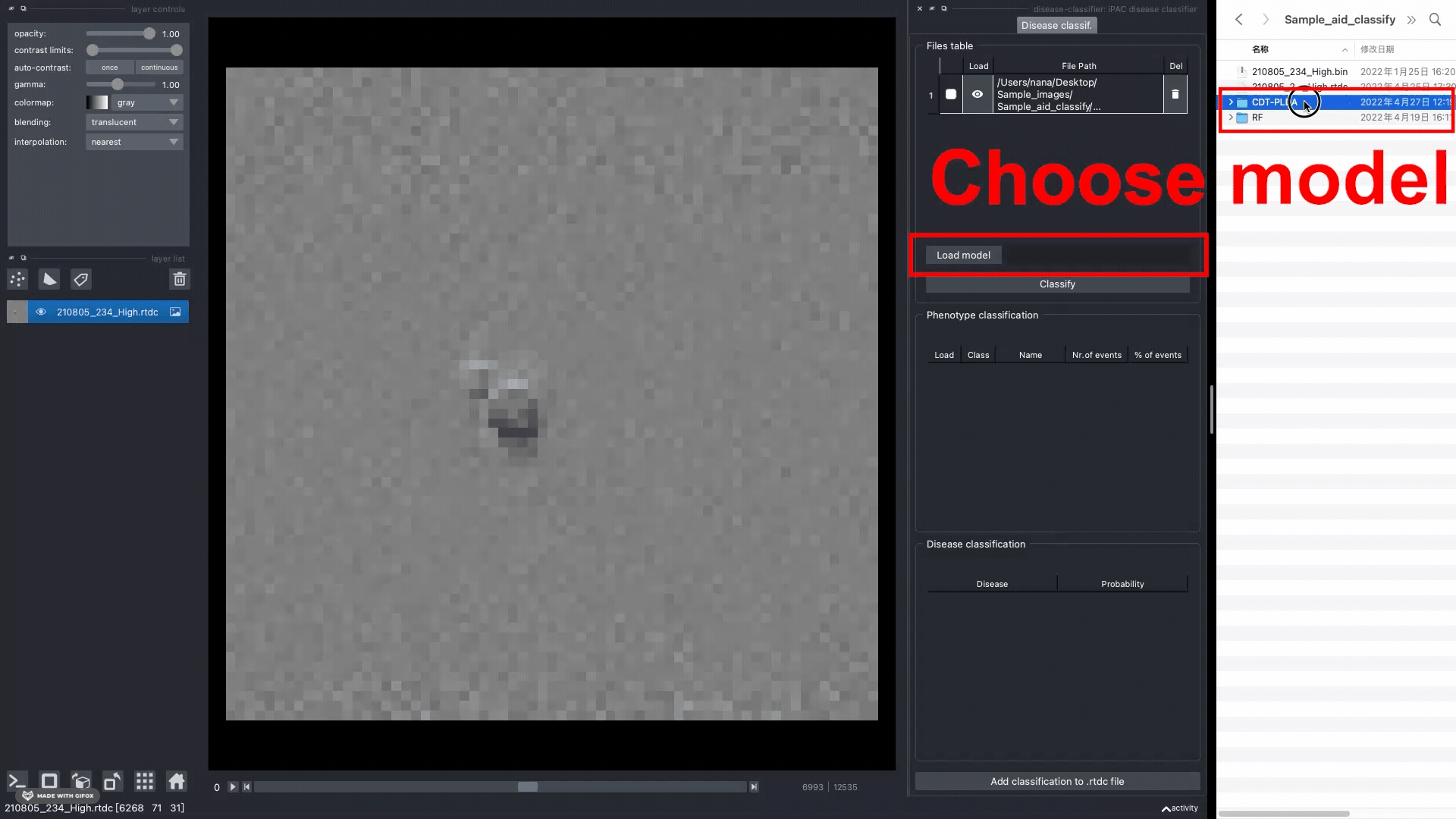Expand the CDT-PLDA folder
Image resolution: width=1456 pixels, height=819 pixels.
coord(1230,102)
